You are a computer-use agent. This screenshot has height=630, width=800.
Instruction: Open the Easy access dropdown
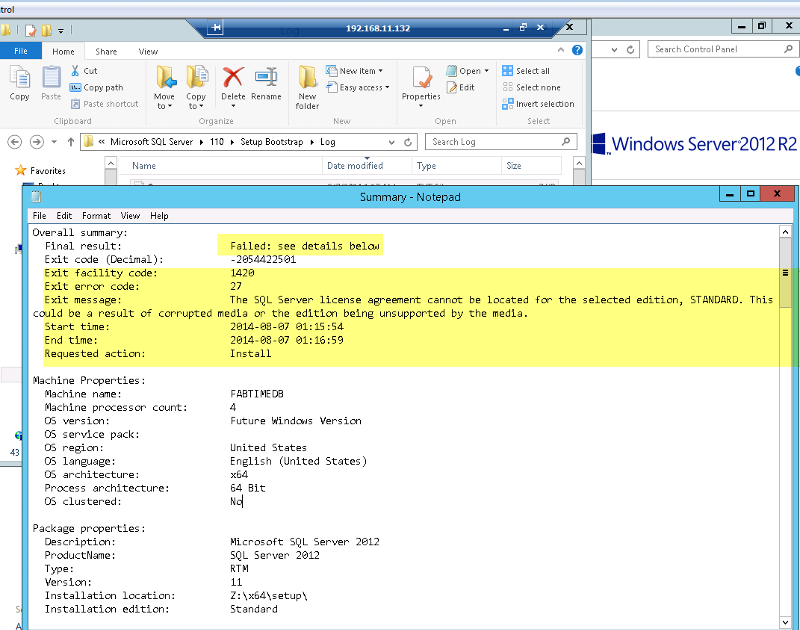pos(358,88)
